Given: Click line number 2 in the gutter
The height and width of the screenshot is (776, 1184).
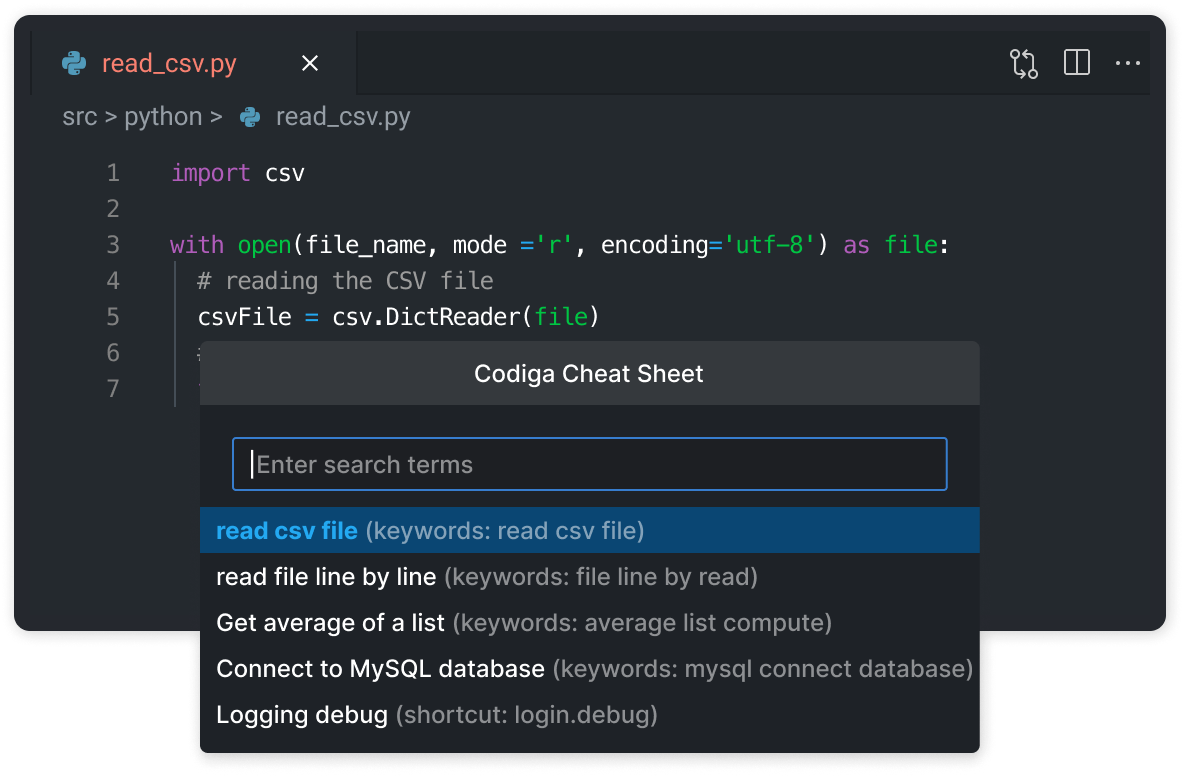Looking at the screenshot, I should tap(113, 208).
